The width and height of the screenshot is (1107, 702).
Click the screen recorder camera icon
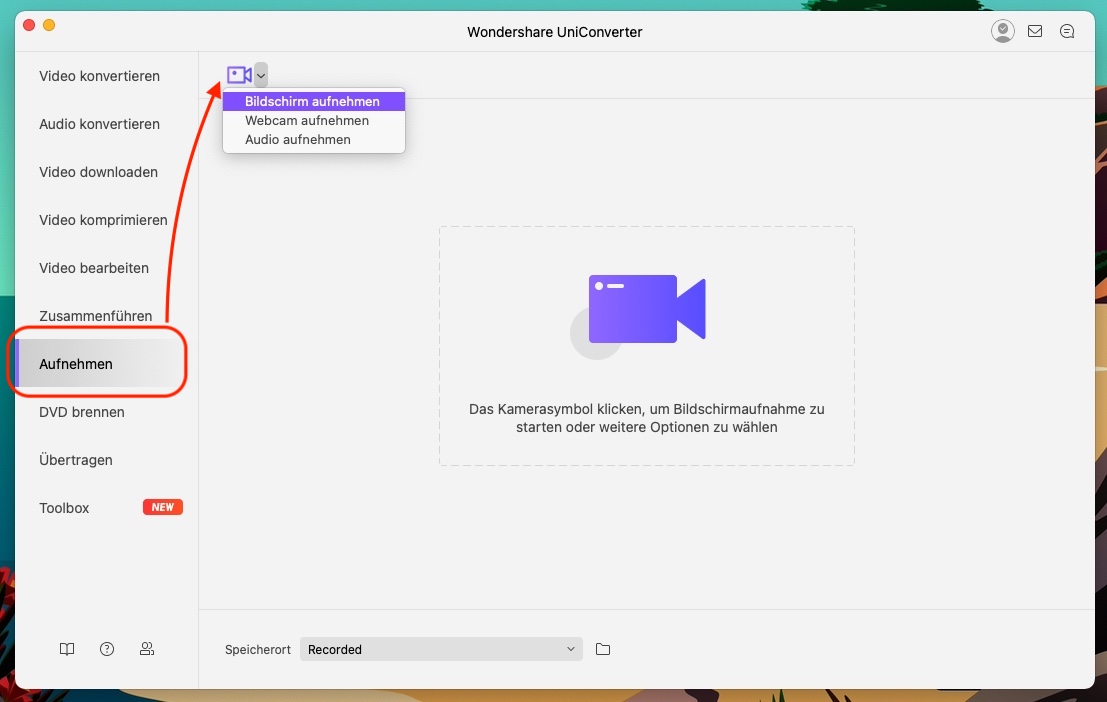pos(239,75)
